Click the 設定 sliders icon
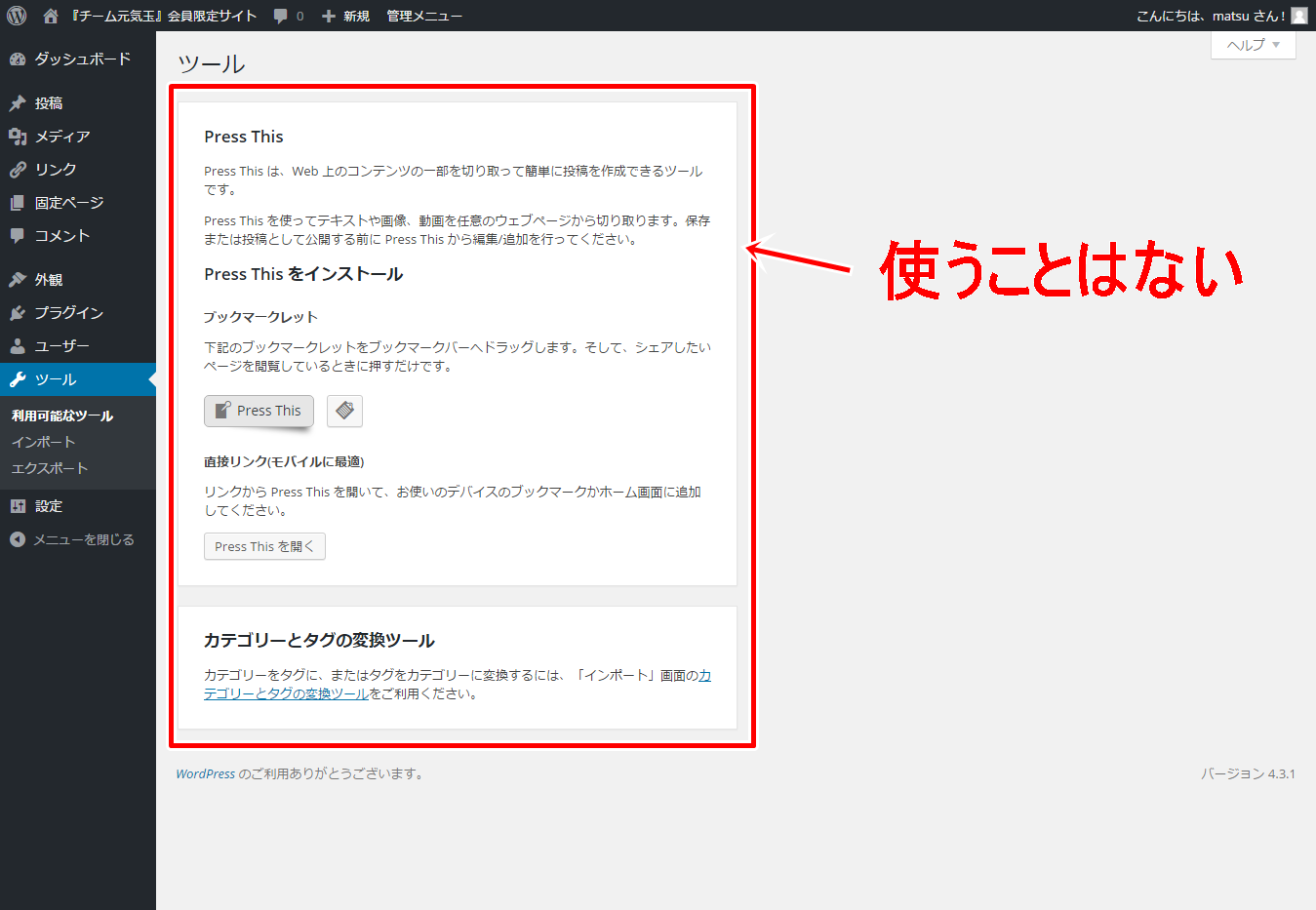The image size is (1316, 910). click(18, 506)
